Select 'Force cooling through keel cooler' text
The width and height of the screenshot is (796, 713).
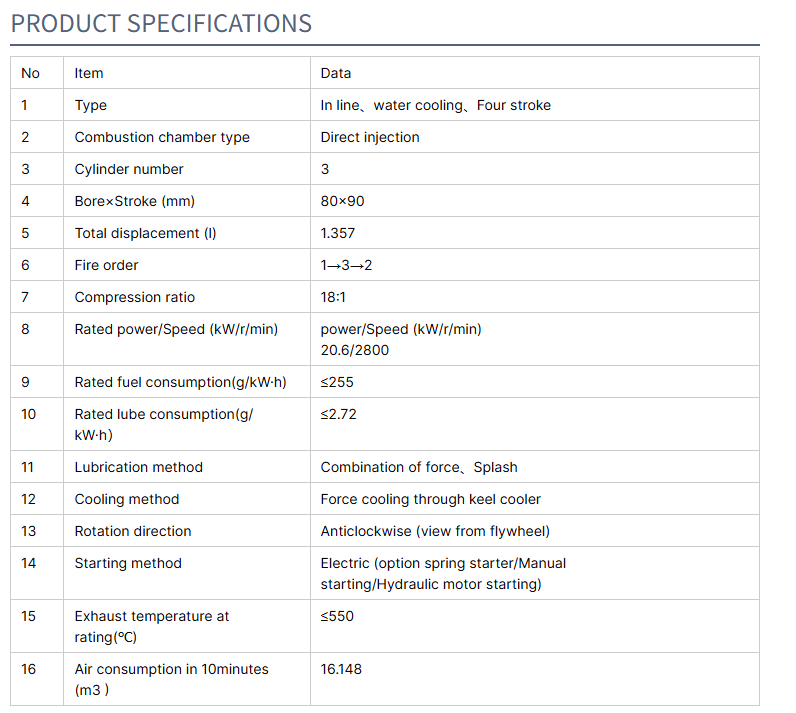(x=431, y=499)
